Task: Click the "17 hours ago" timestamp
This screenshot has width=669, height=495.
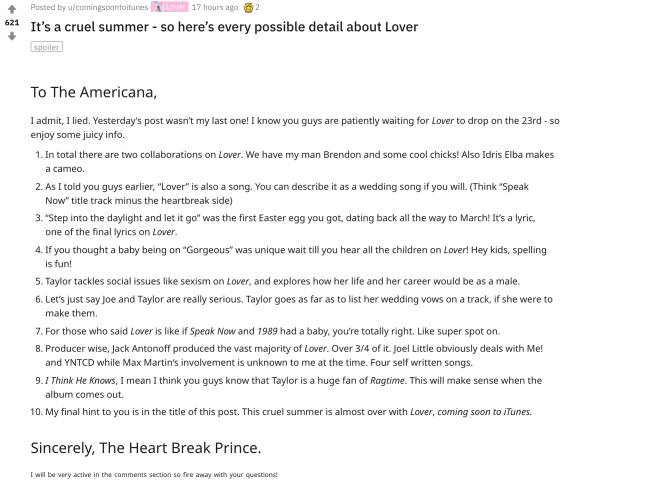Action: (x=214, y=7)
